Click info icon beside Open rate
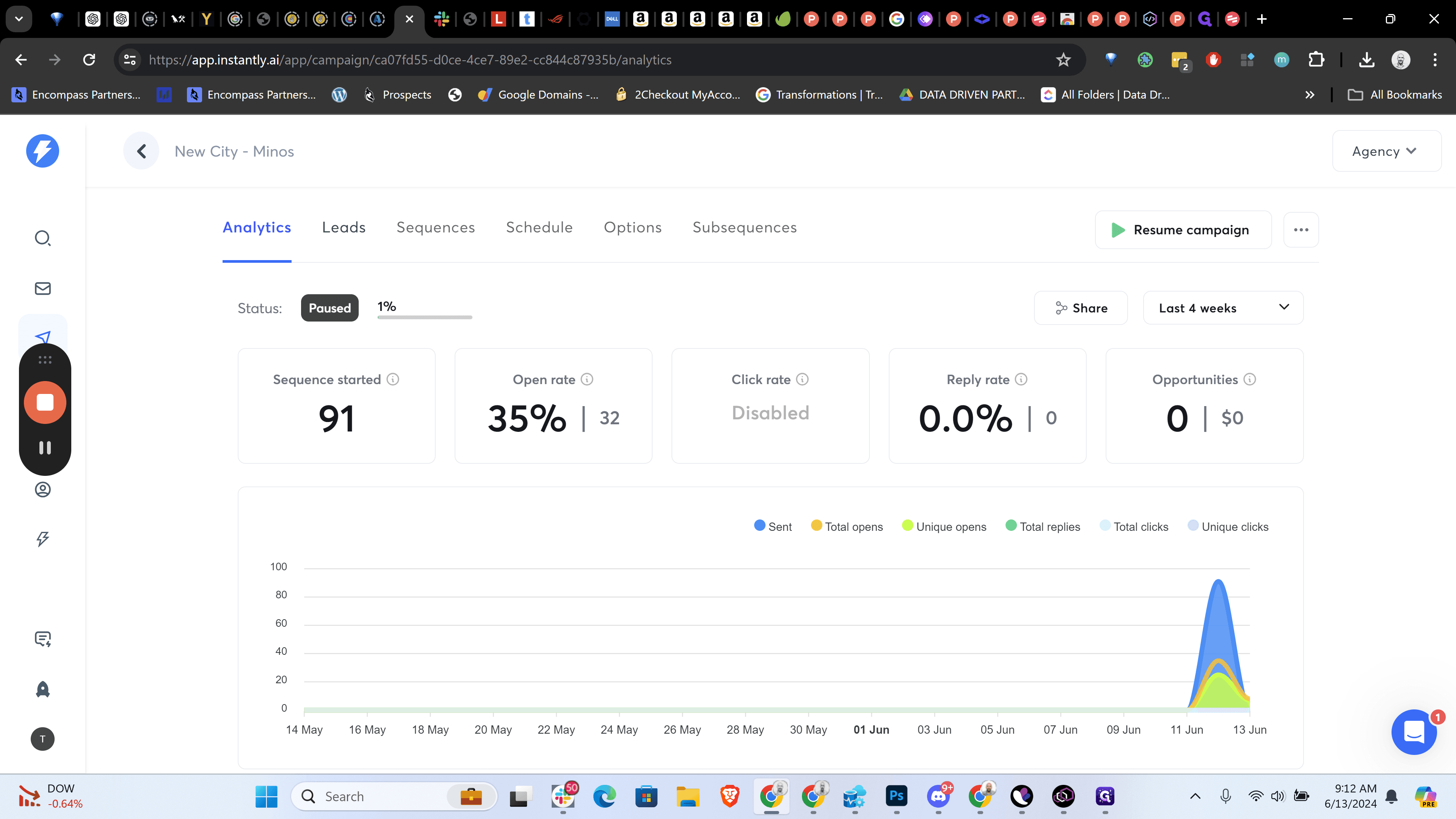Image resolution: width=1456 pixels, height=819 pixels. tap(587, 379)
